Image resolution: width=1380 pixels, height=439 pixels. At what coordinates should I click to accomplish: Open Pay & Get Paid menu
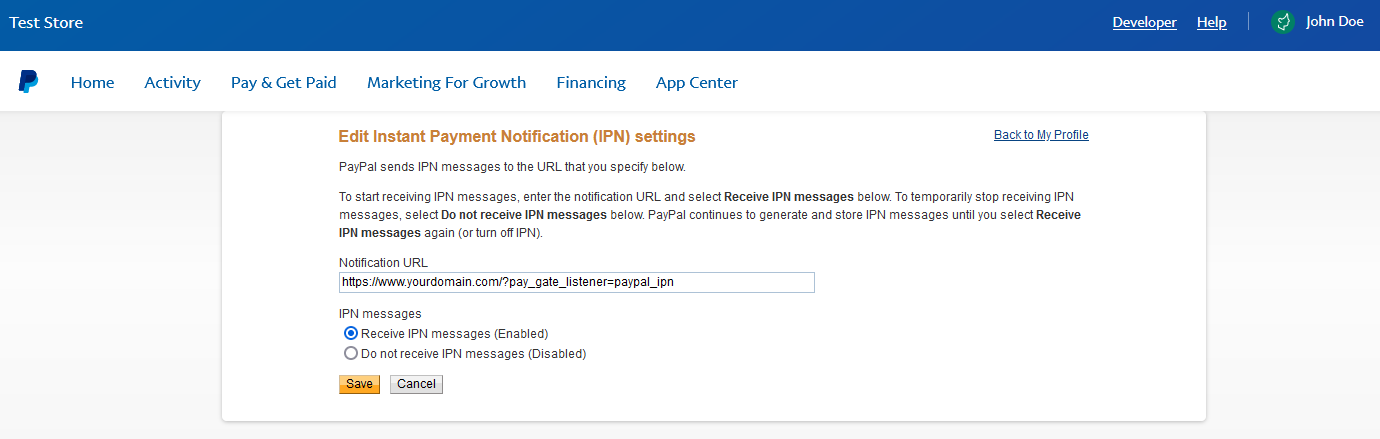pyautogui.click(x=284, y=83)
